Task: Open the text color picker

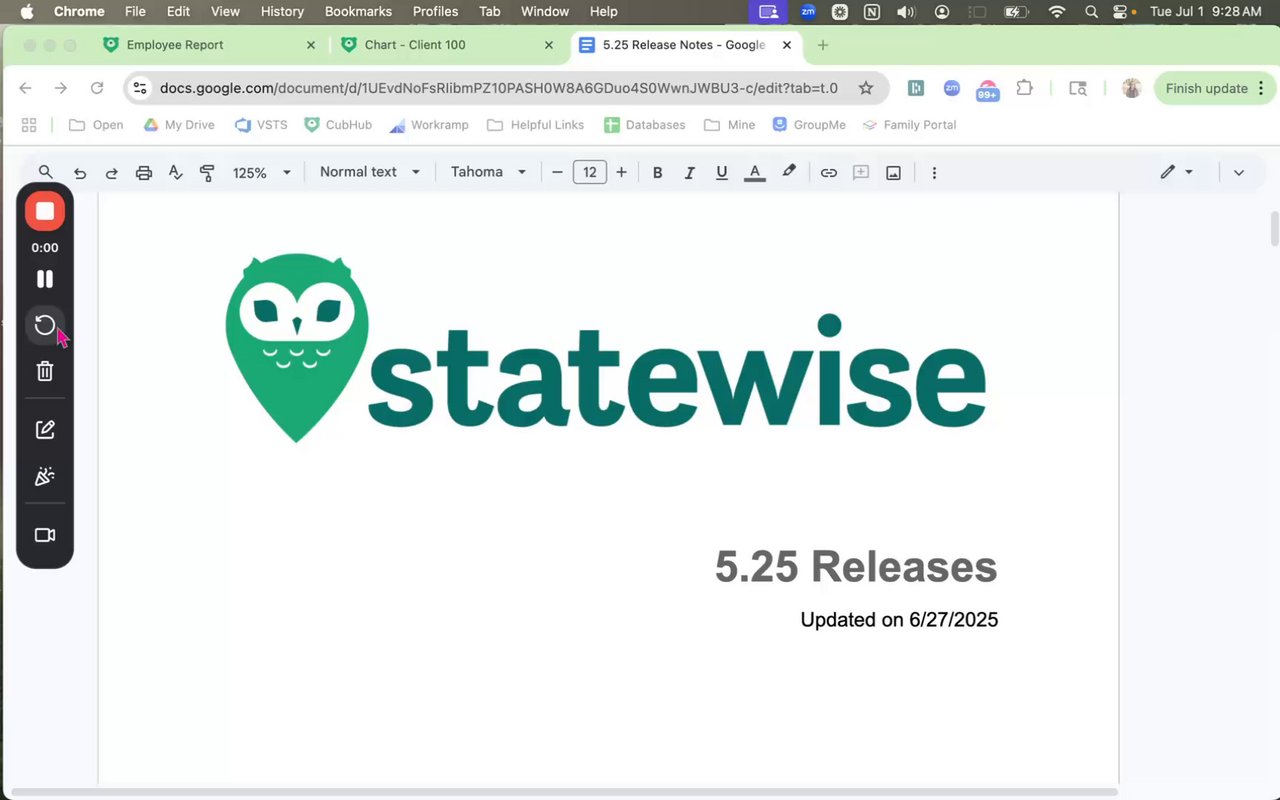Action: tap(755, 173)
